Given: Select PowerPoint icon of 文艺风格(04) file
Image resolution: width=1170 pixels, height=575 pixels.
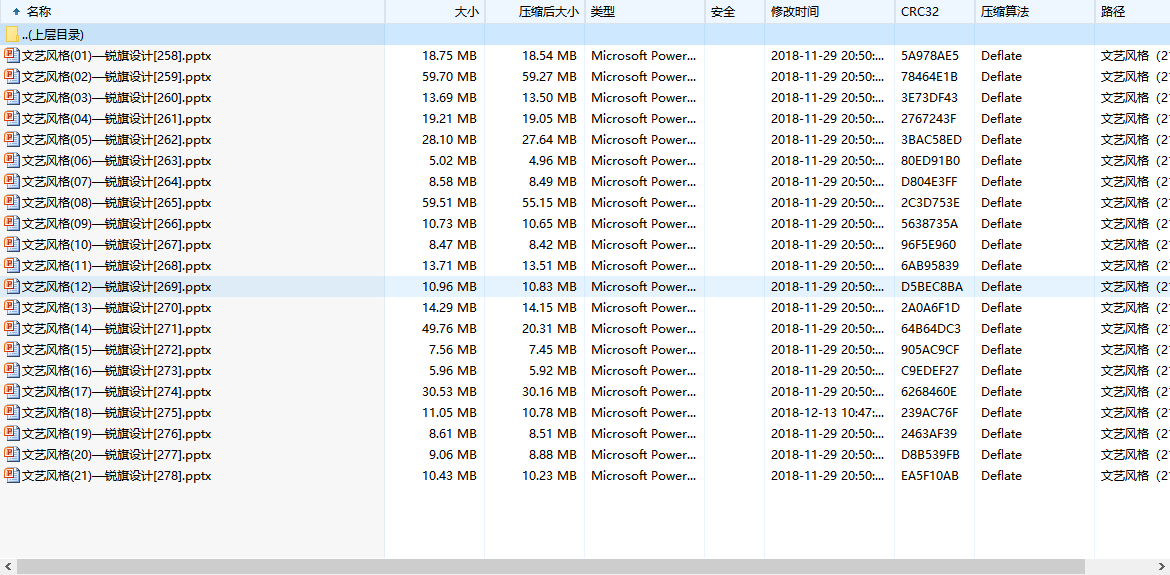Looking at the screenshot, I should pyautogui.click(x=11, y=118).
